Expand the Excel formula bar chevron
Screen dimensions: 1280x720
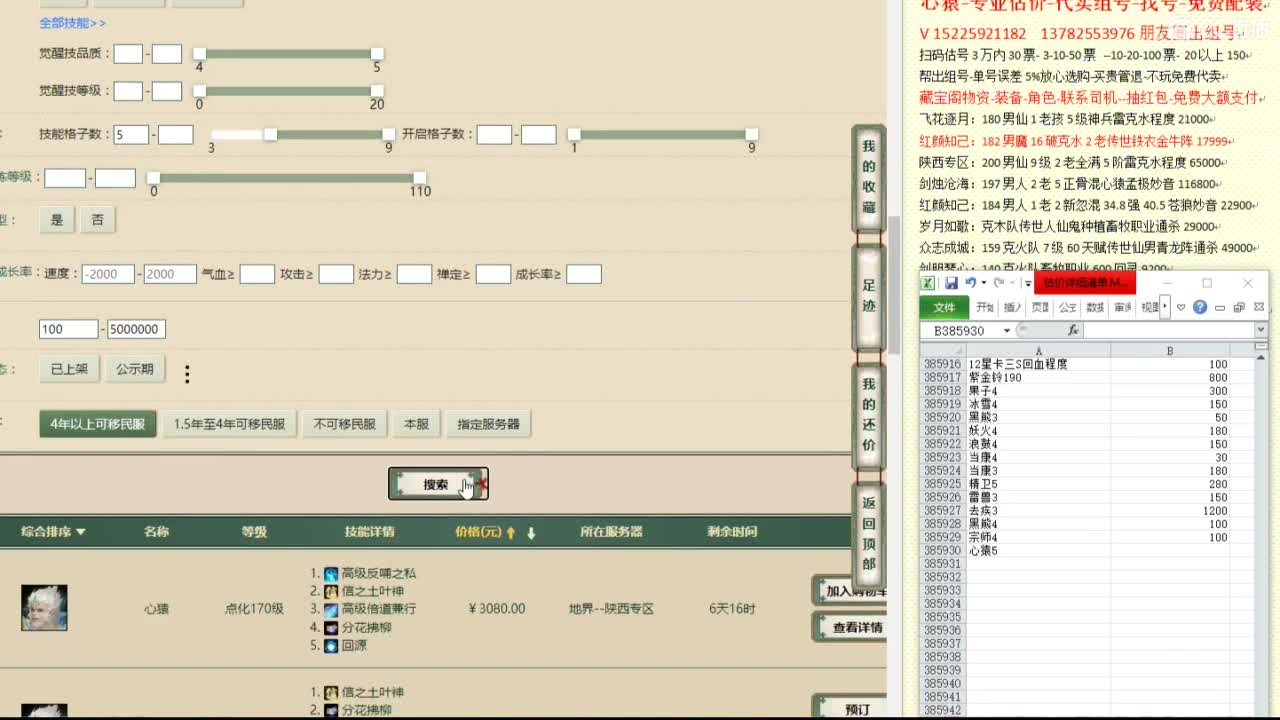coord(1260,330)
